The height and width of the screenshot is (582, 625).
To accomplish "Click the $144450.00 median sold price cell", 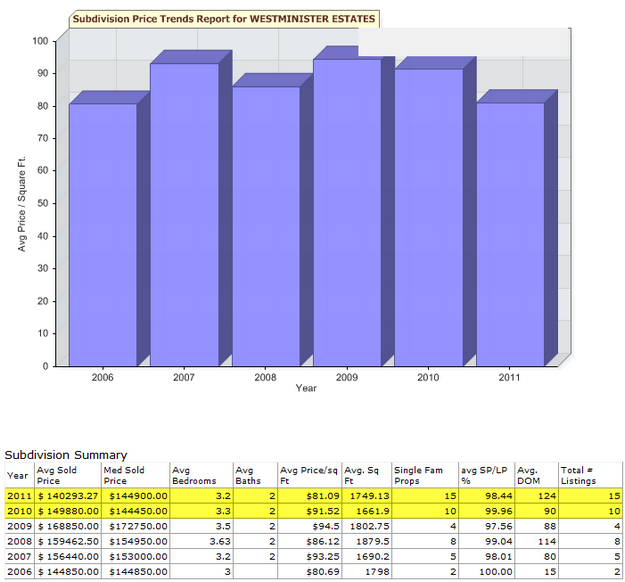I will point(136,511).
